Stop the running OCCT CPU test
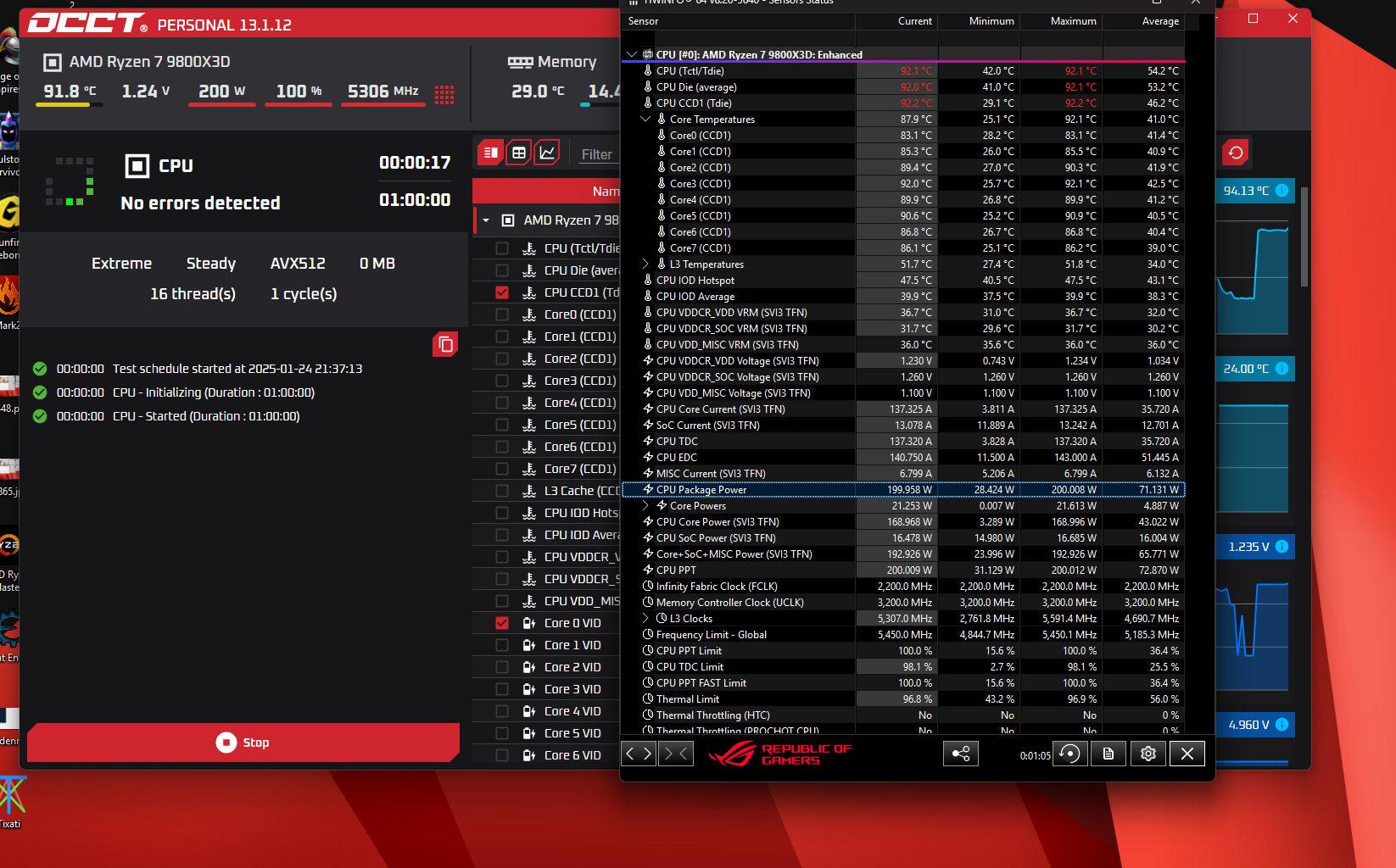1396x868 pixels. click(x=243, y=743)
